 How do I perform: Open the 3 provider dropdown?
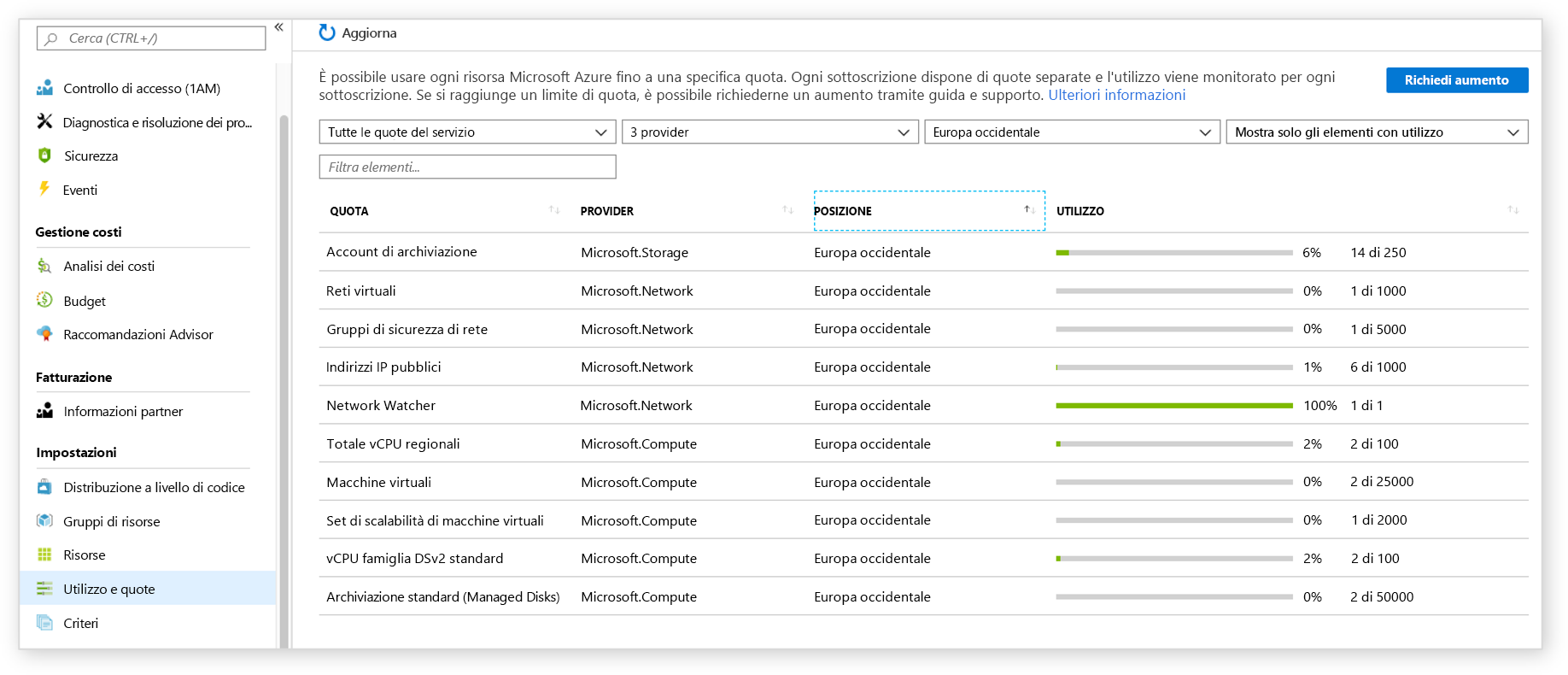point(769,132)
